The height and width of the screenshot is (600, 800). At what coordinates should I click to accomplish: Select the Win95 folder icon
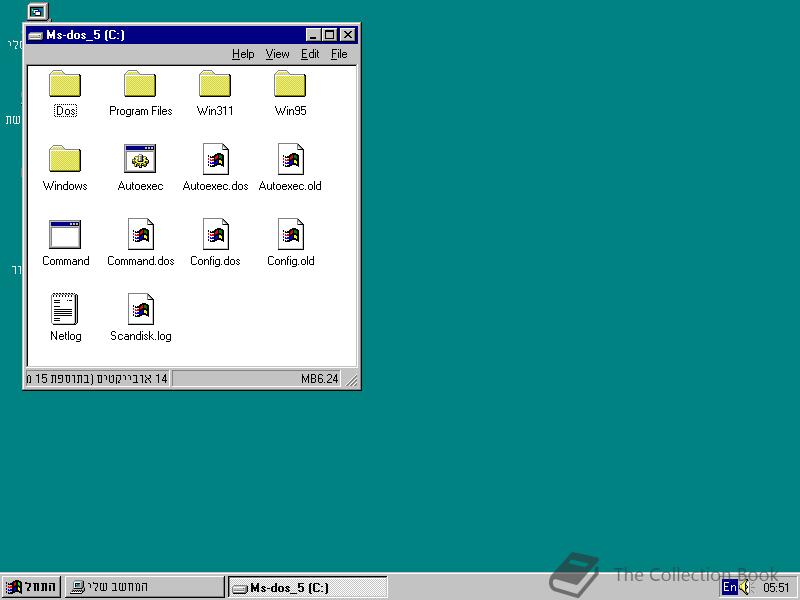(290, 84)
